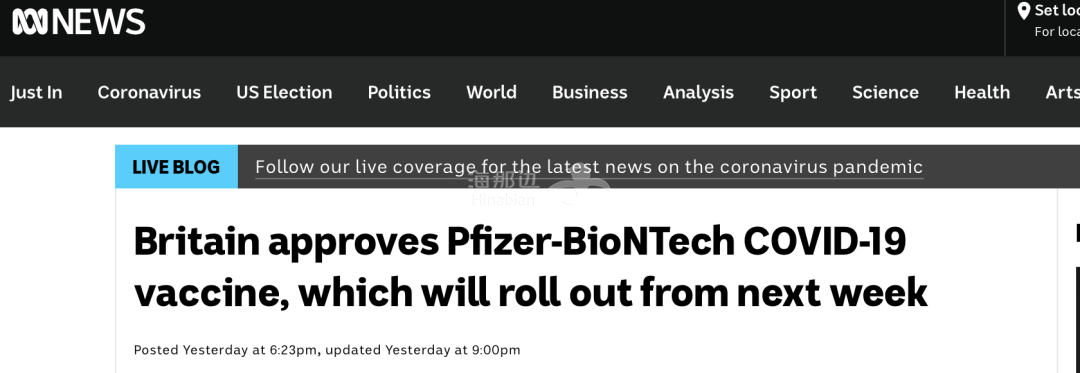Navigate to the World section
Image resolution: width=1080 pixels, height=373 pixels.
pos(491,92)
